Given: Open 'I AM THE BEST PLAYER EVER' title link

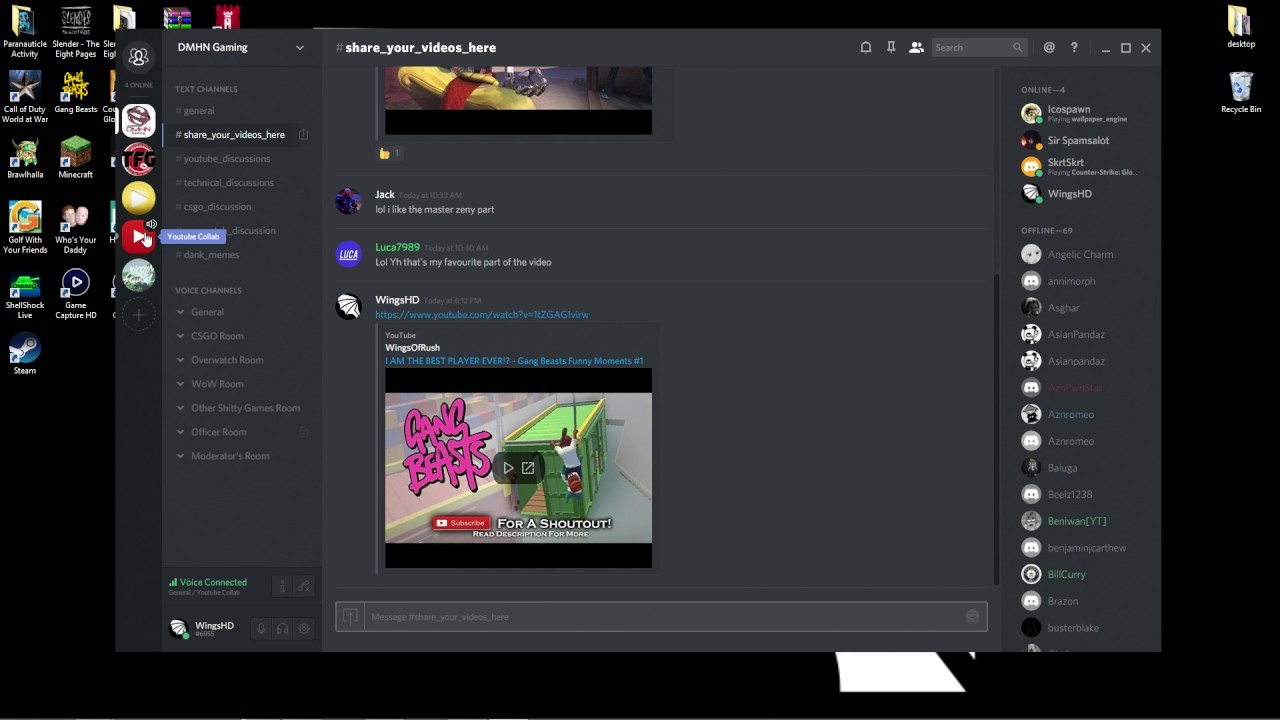Looking at the screenshot, I should (x=514, y=361).
